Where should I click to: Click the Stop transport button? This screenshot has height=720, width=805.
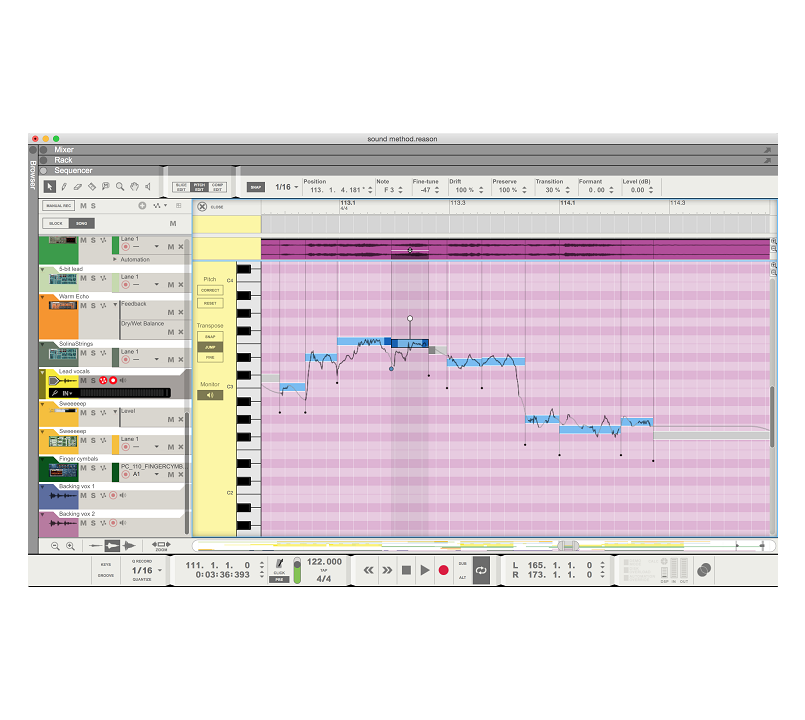[x=406, y=570]
